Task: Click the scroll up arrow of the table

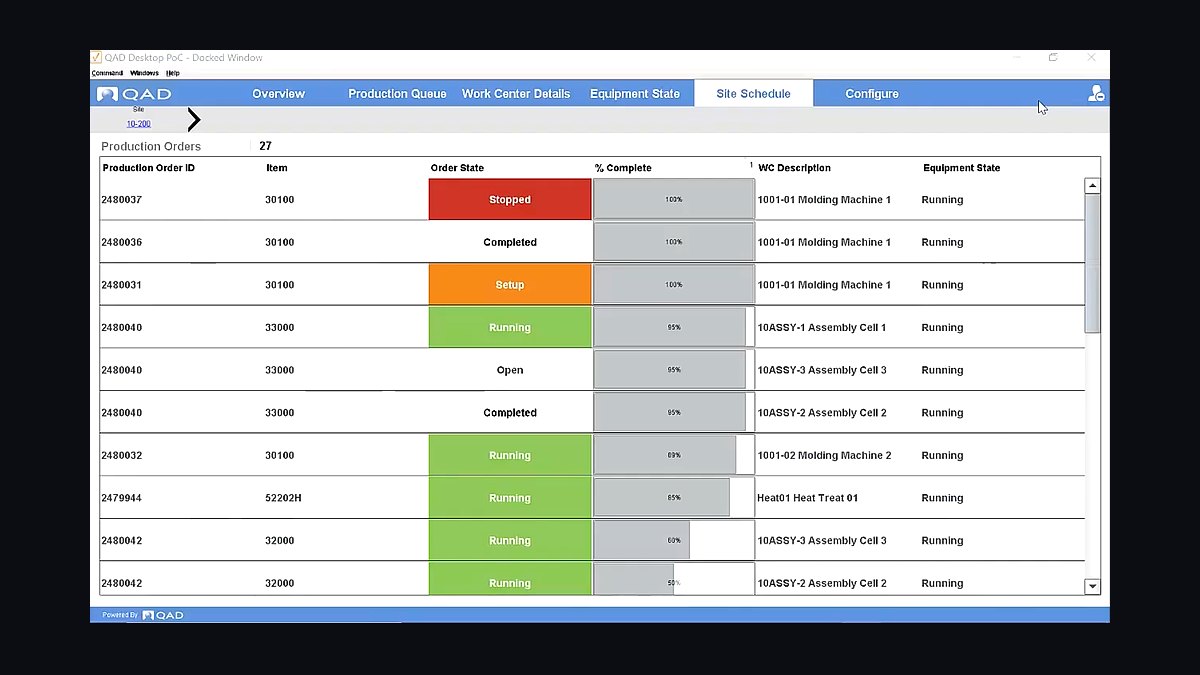Action: tap(1092, 186)
